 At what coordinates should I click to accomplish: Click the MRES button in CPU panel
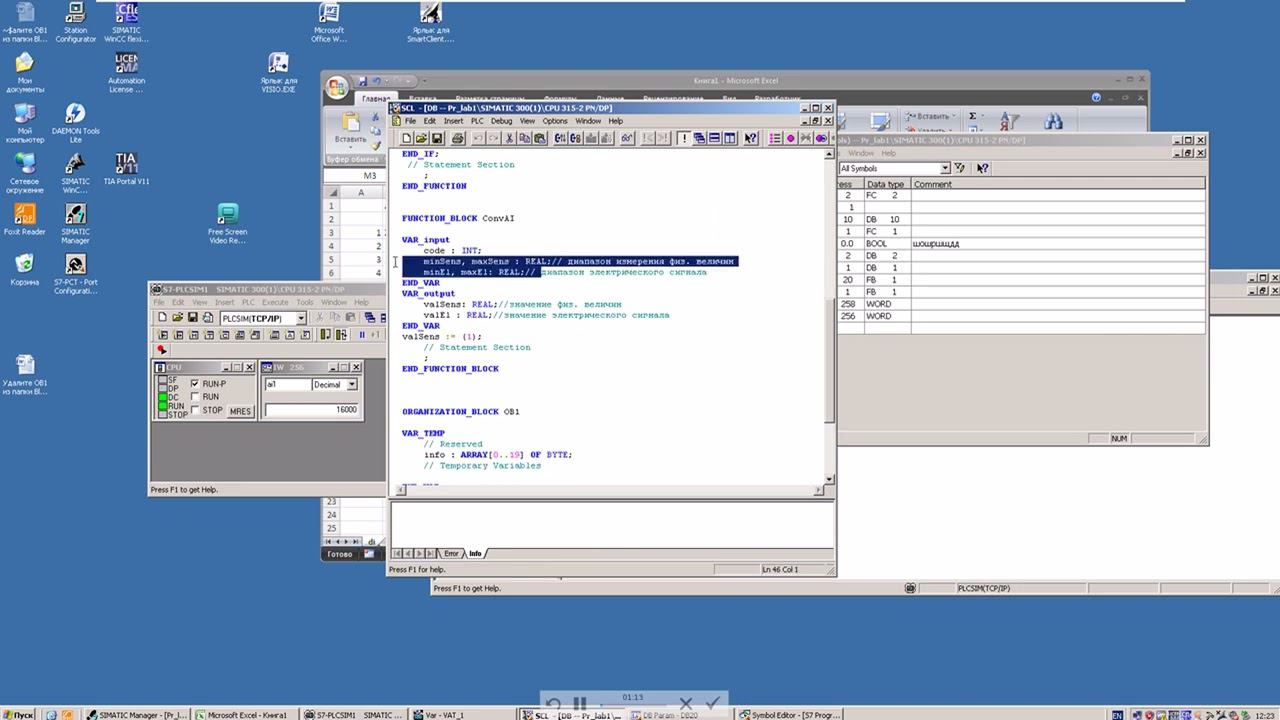tap(240, 411)
